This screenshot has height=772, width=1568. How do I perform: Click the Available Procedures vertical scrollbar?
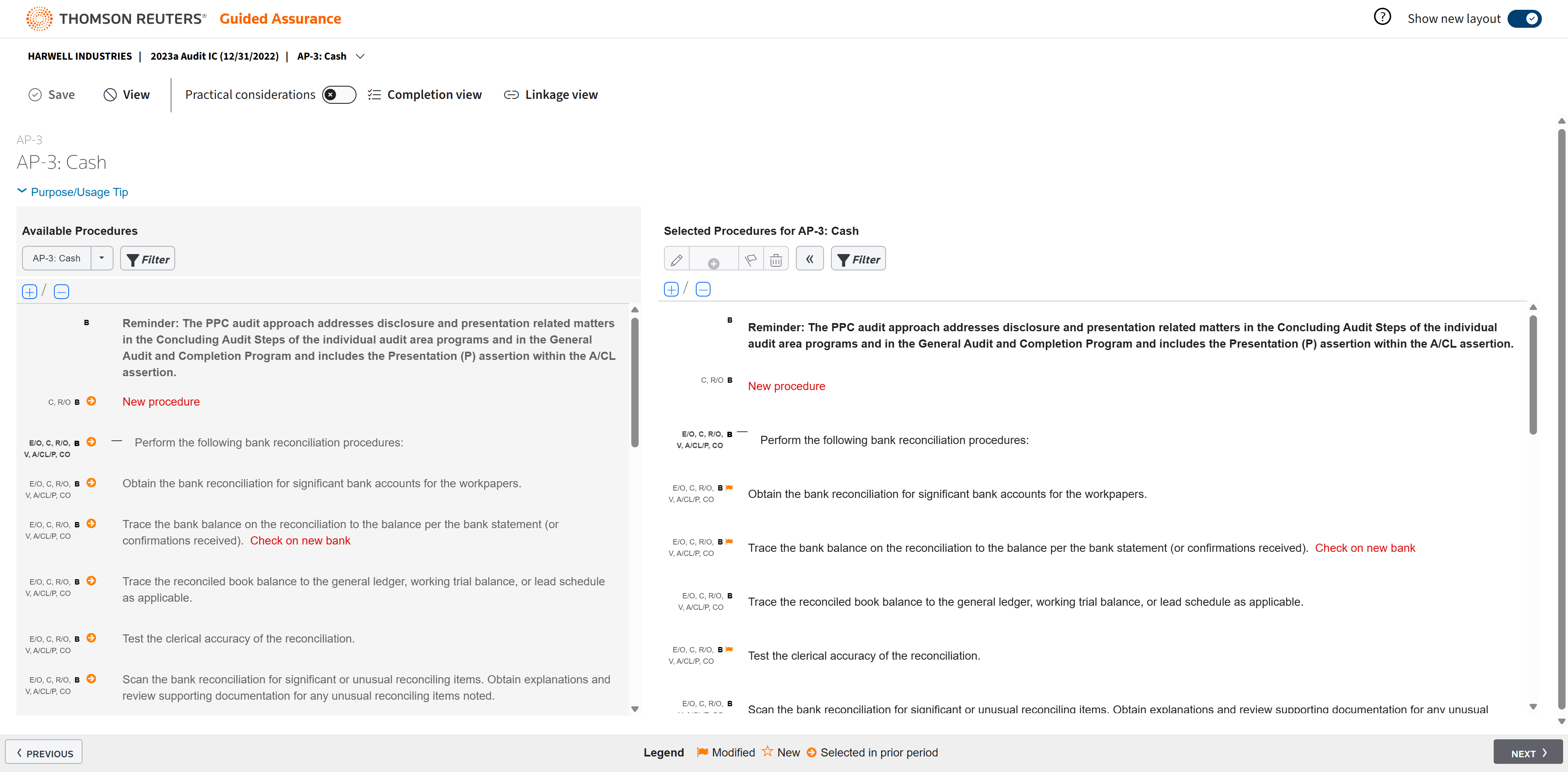point(635,382)
